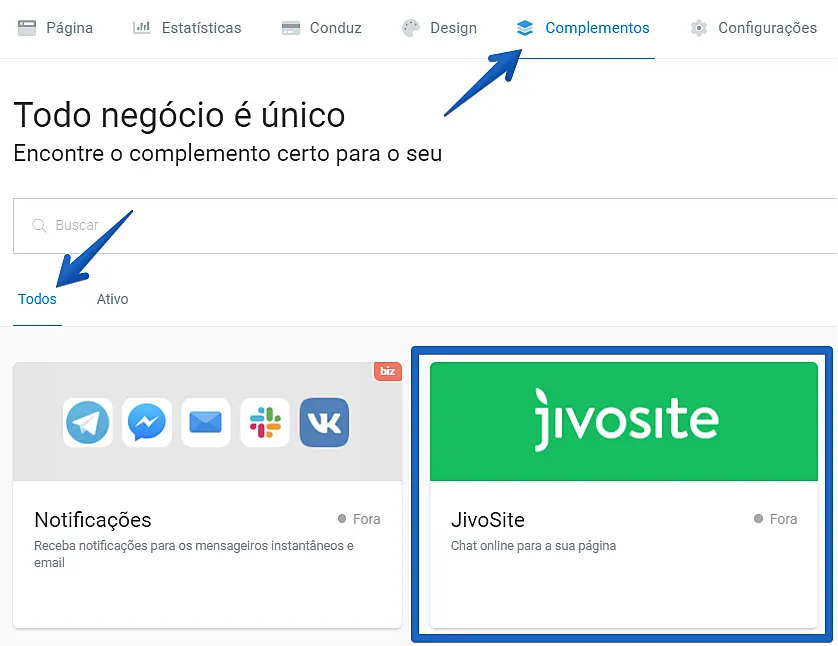The image size is (838, 646).
Task: Click the Slack icon in Notificações
Action: [x=265, y=422]
